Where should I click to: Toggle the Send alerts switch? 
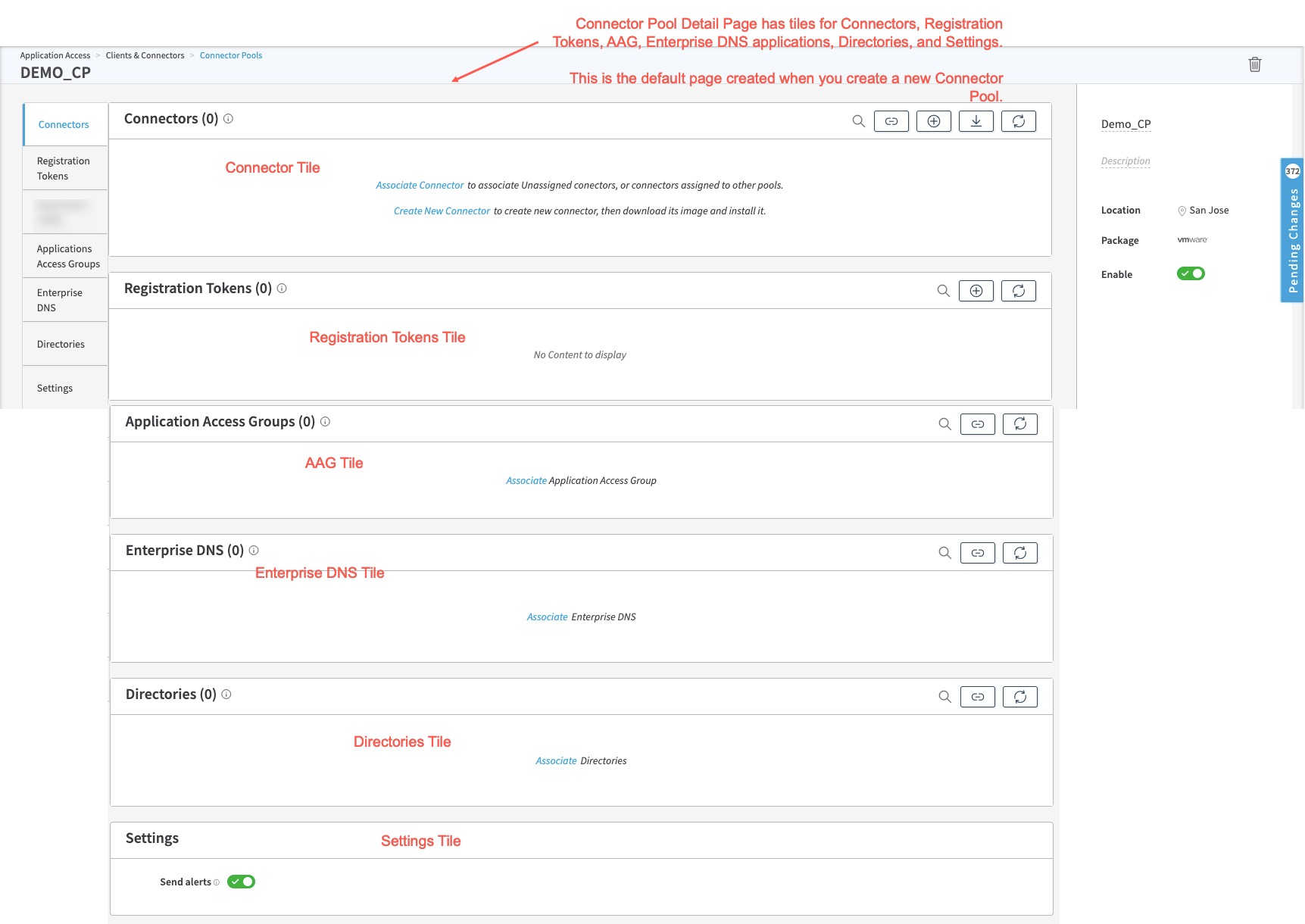tap(241, 882)
